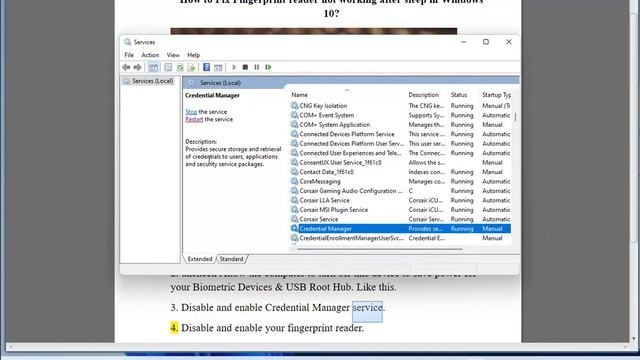The height and width of the screenshot is (360, 640).
Task: Click the Stop Service square icon
Action: click(245, 67)
